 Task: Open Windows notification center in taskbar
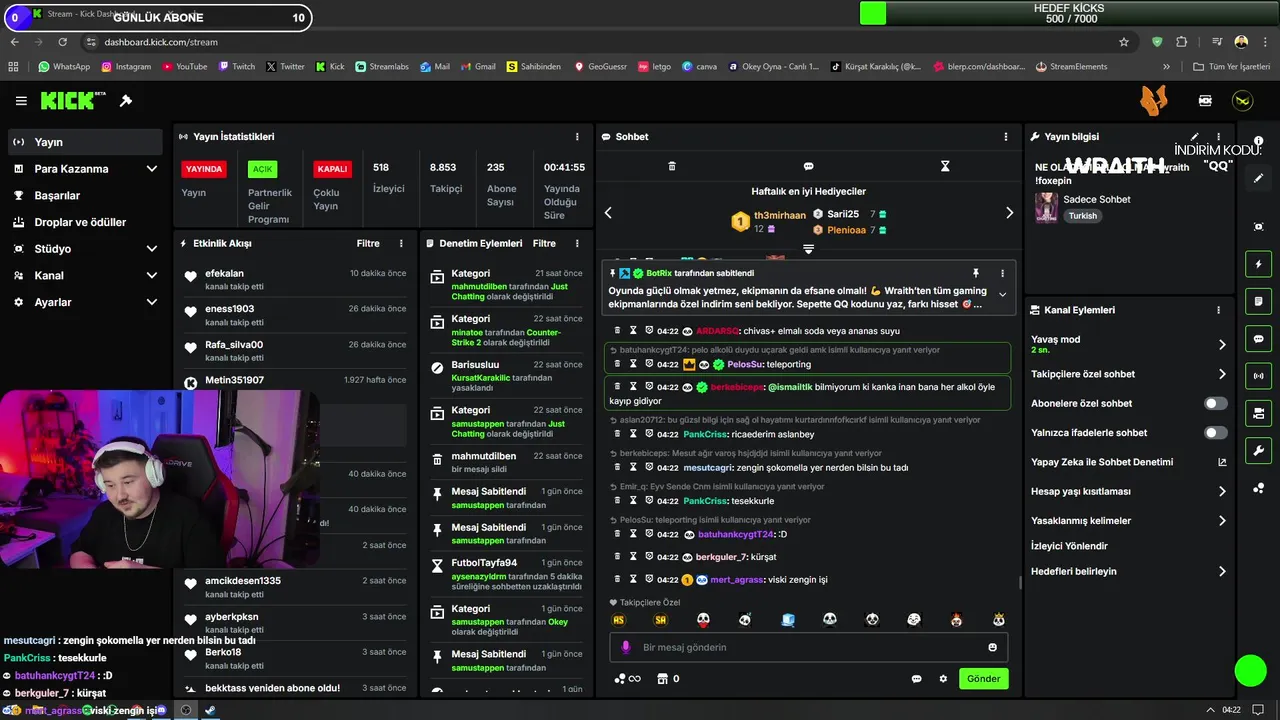point(1257,710)
